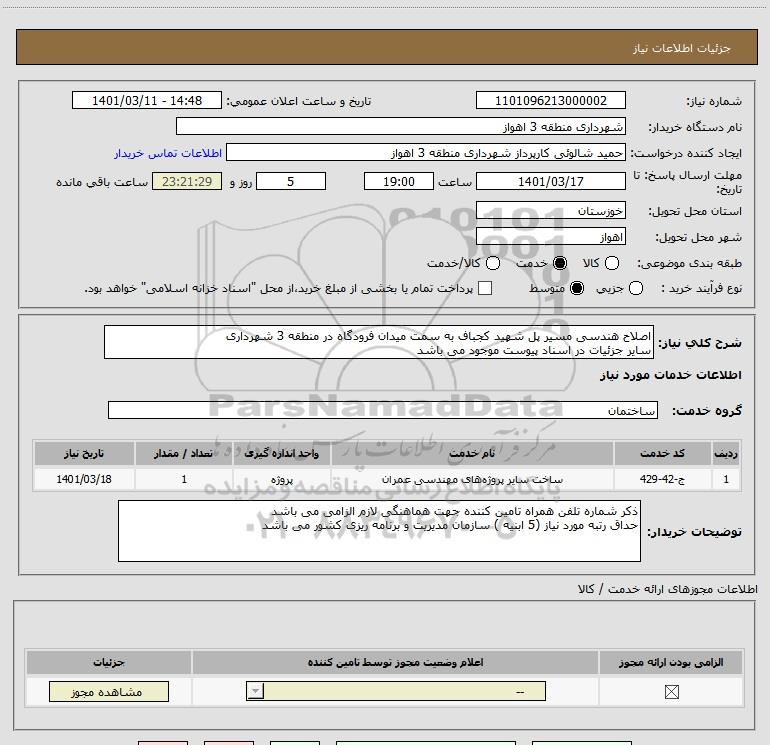Click the request creator name field

(x=426, y=153)
